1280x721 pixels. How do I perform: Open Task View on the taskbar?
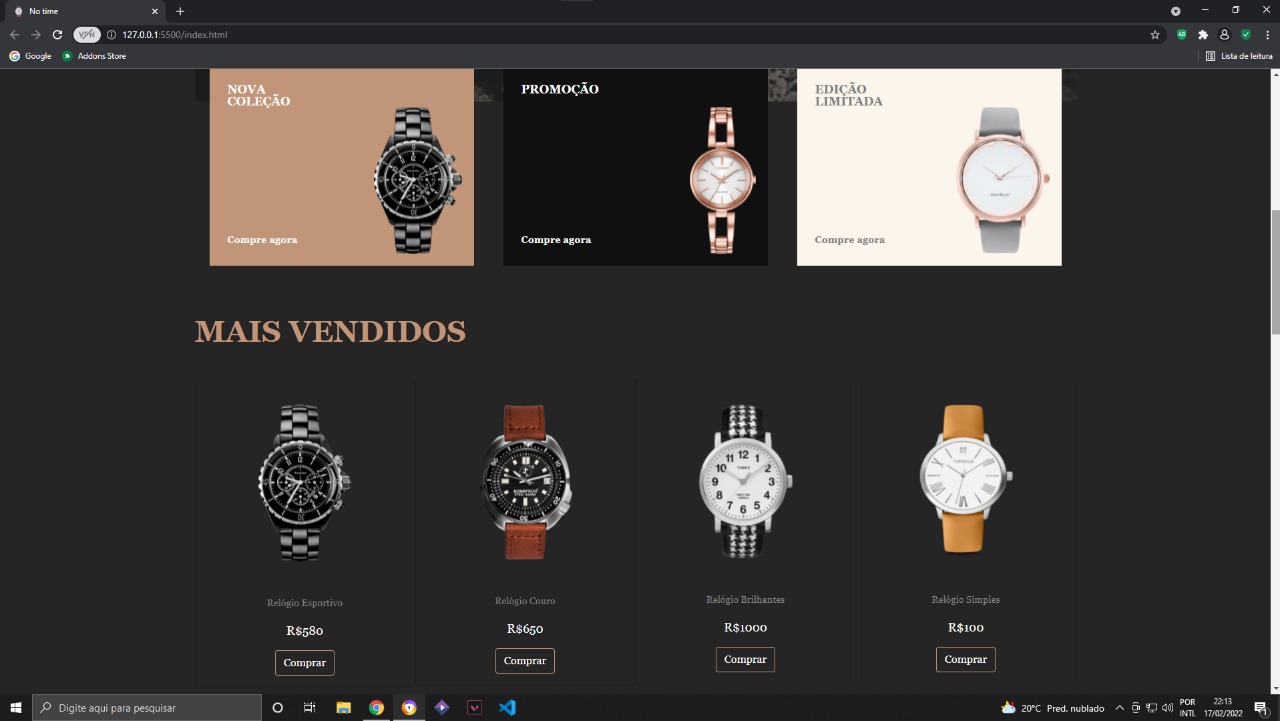coord(310,707)
